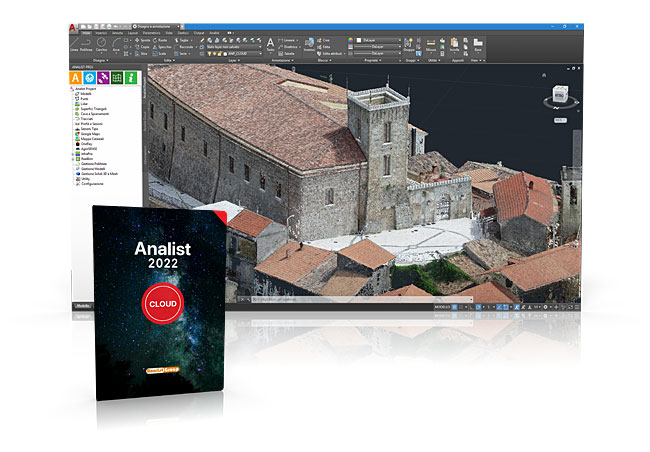
Task: Open the Annota ribbon tab
Action: 118,33
